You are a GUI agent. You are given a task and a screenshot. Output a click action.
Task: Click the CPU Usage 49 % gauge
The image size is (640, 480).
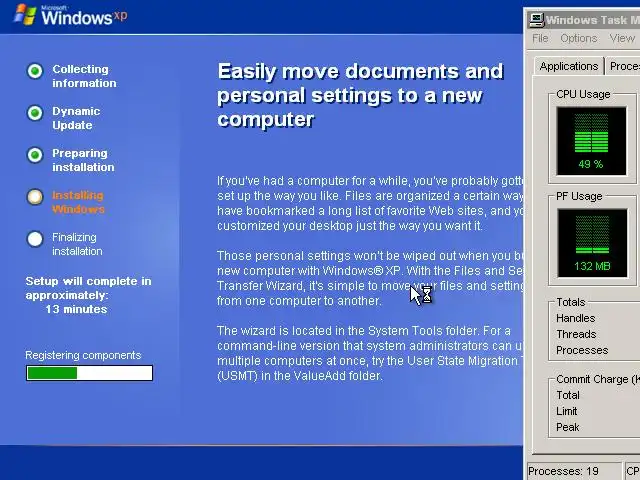[x=591, y=141]
